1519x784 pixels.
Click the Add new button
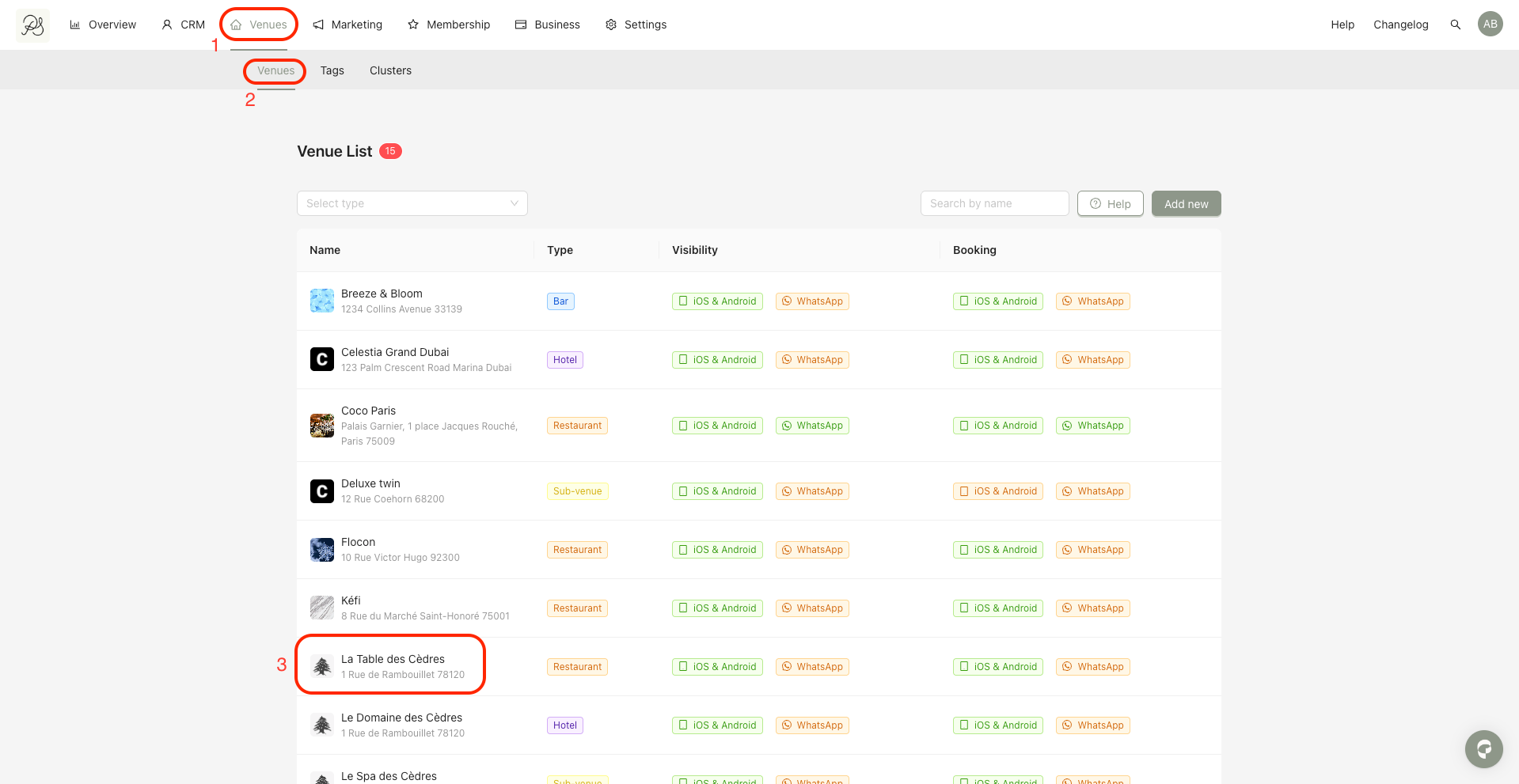(1186, 203)
